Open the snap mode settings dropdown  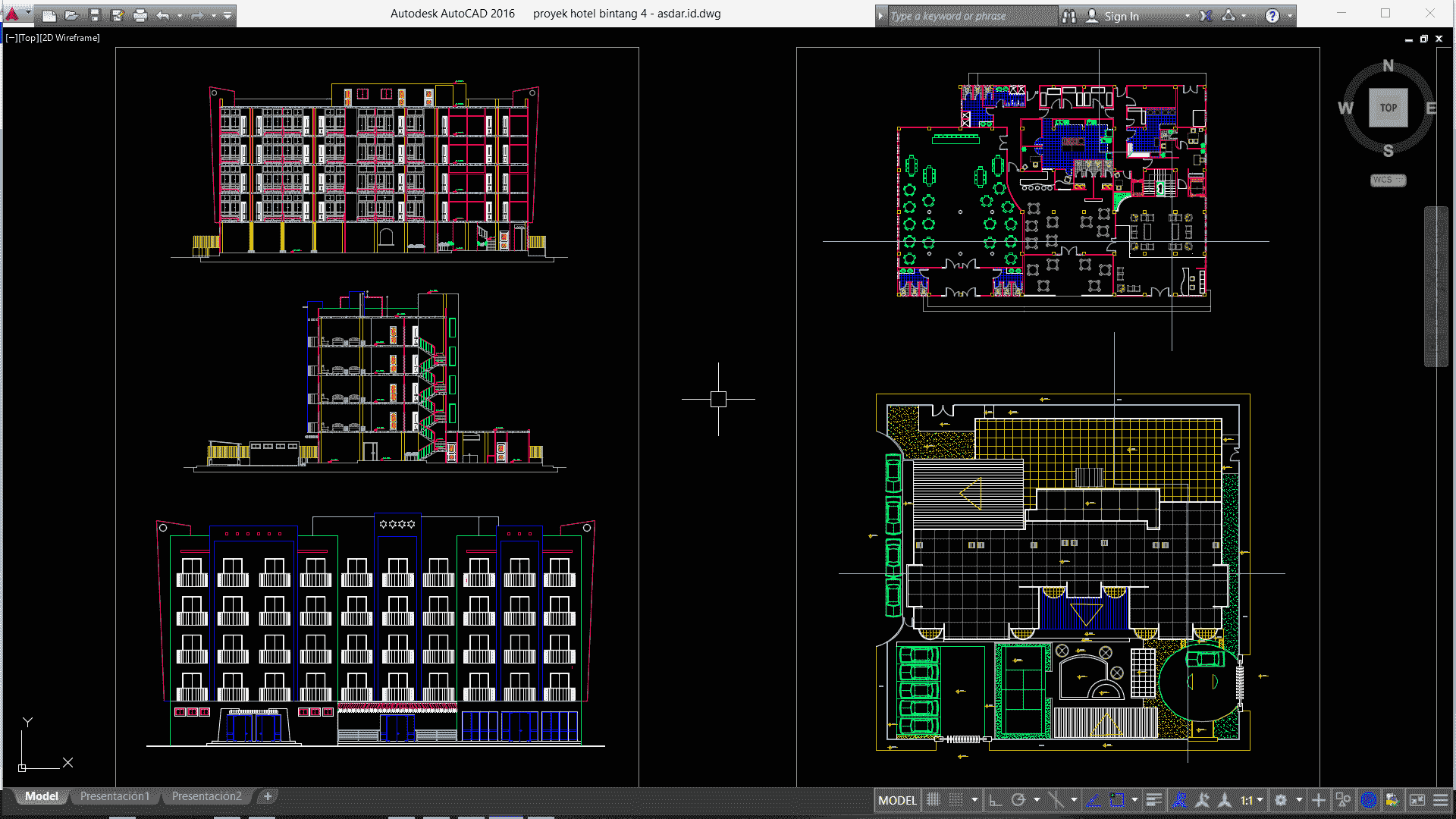point(974,800)
